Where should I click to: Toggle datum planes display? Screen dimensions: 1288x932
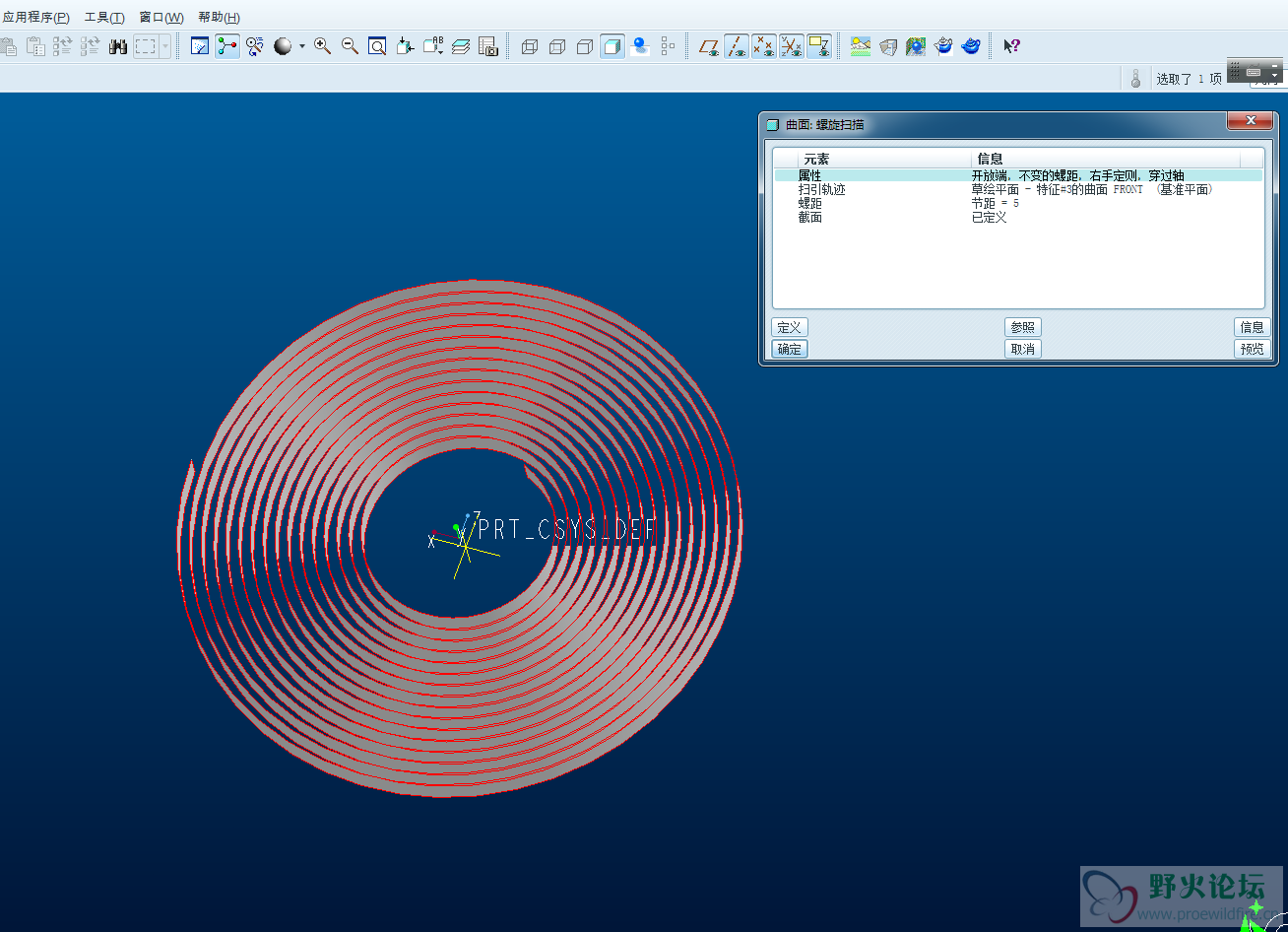[x=708, y=46]
